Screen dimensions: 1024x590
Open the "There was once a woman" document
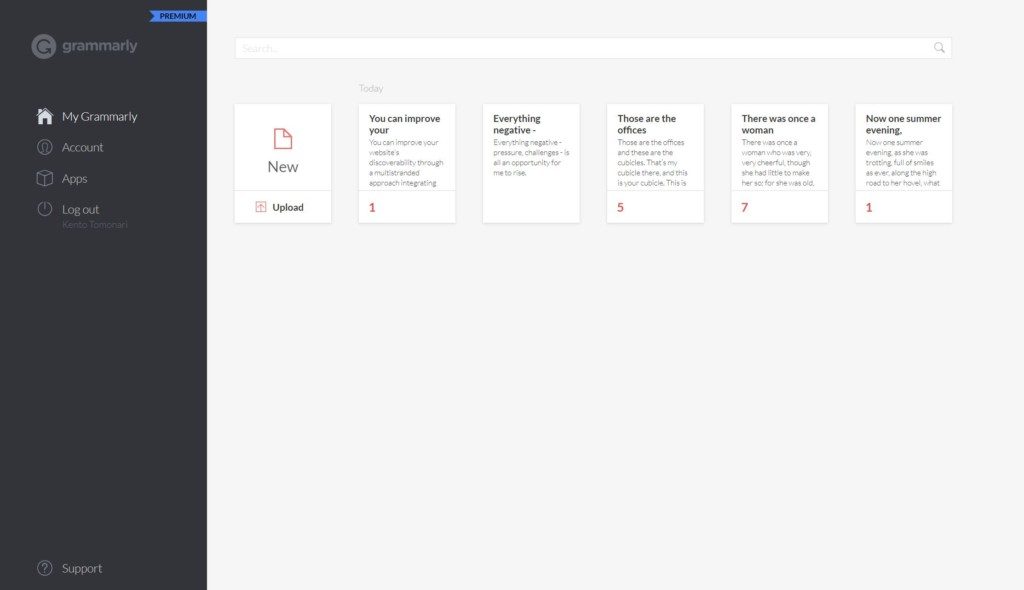point(779,150)
